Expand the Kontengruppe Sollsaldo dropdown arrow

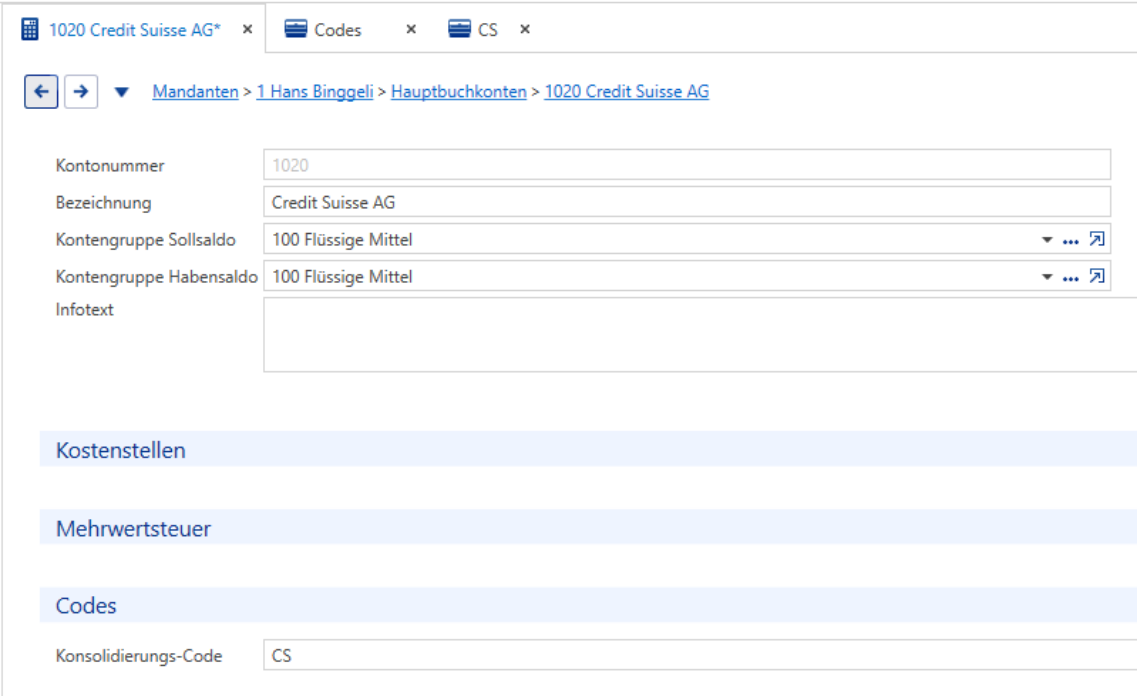(1047, 240)
